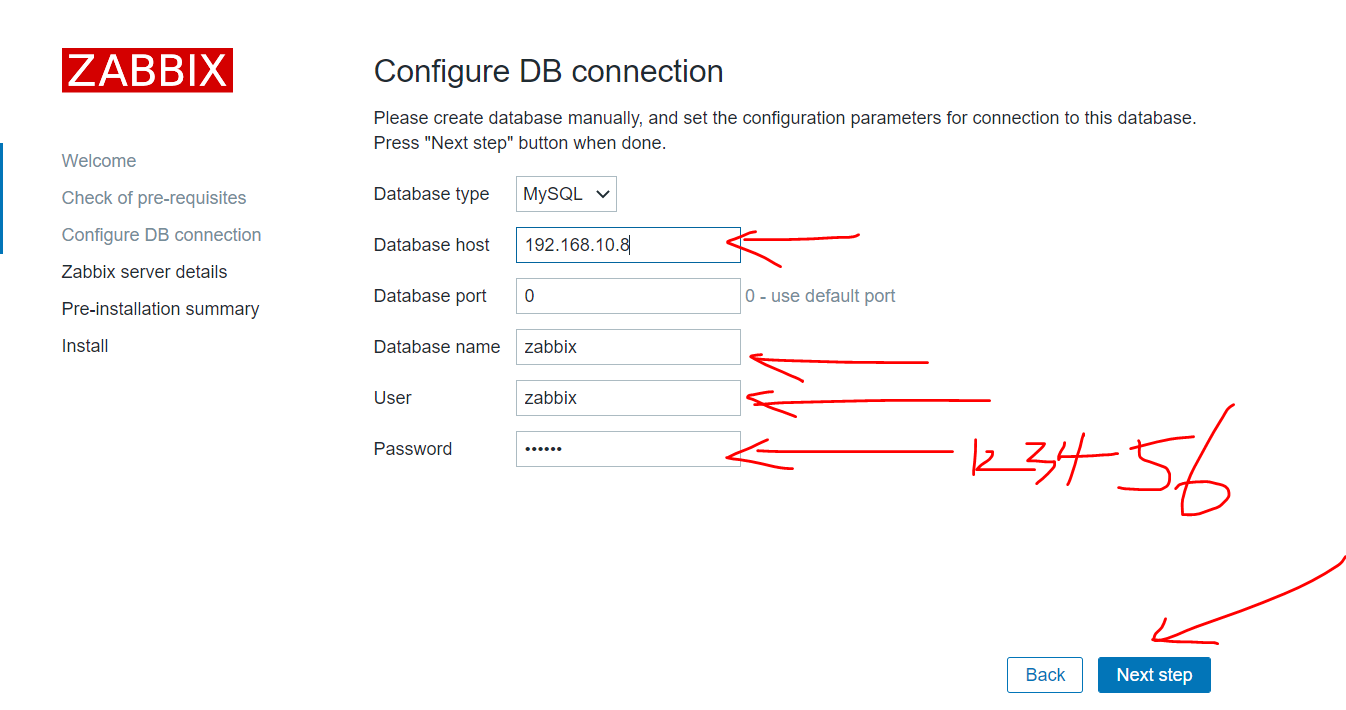
Task: Open the Database type MySQL dropdown
Action: point(566,194)
